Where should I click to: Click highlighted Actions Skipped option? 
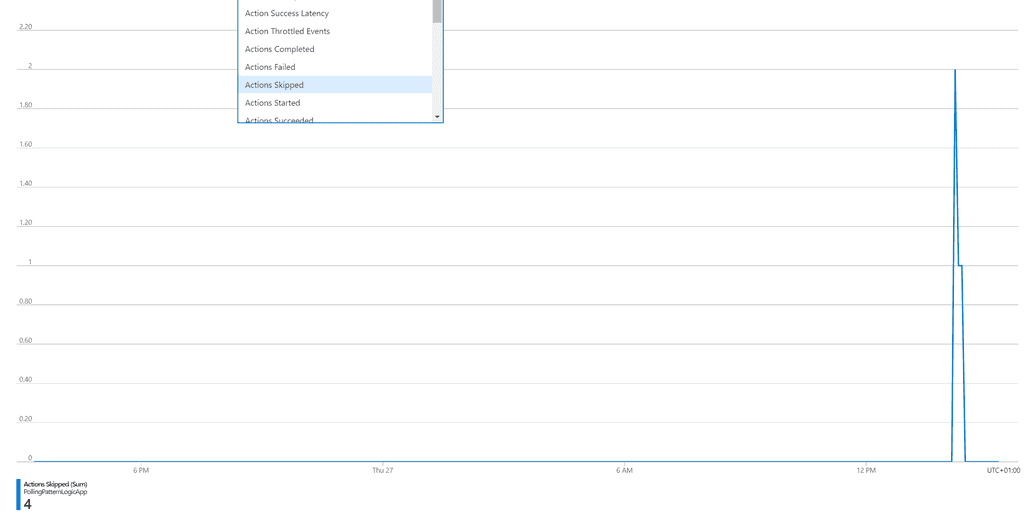coord(274,85)
